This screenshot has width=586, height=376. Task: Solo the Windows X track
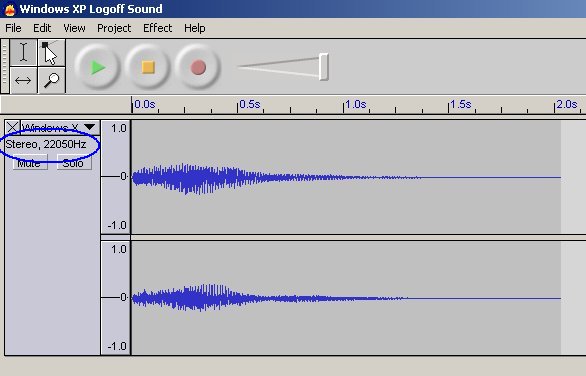(74, 163)
